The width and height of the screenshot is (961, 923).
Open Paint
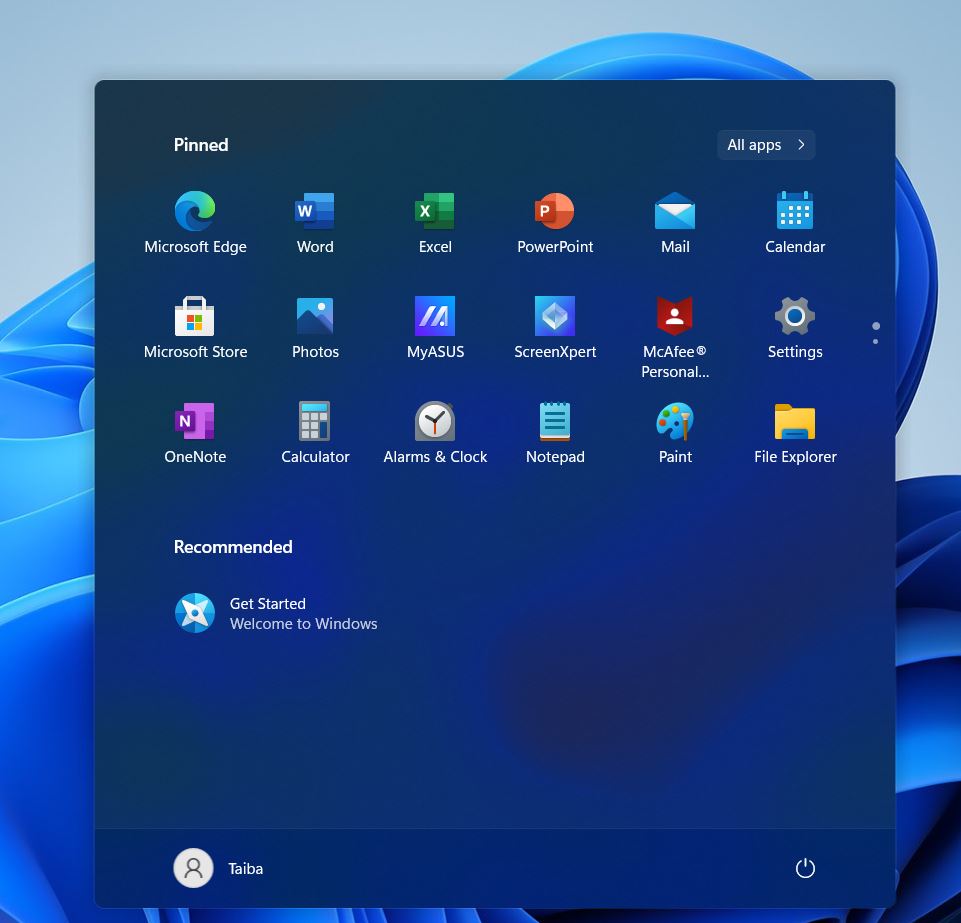coord(675,421)
